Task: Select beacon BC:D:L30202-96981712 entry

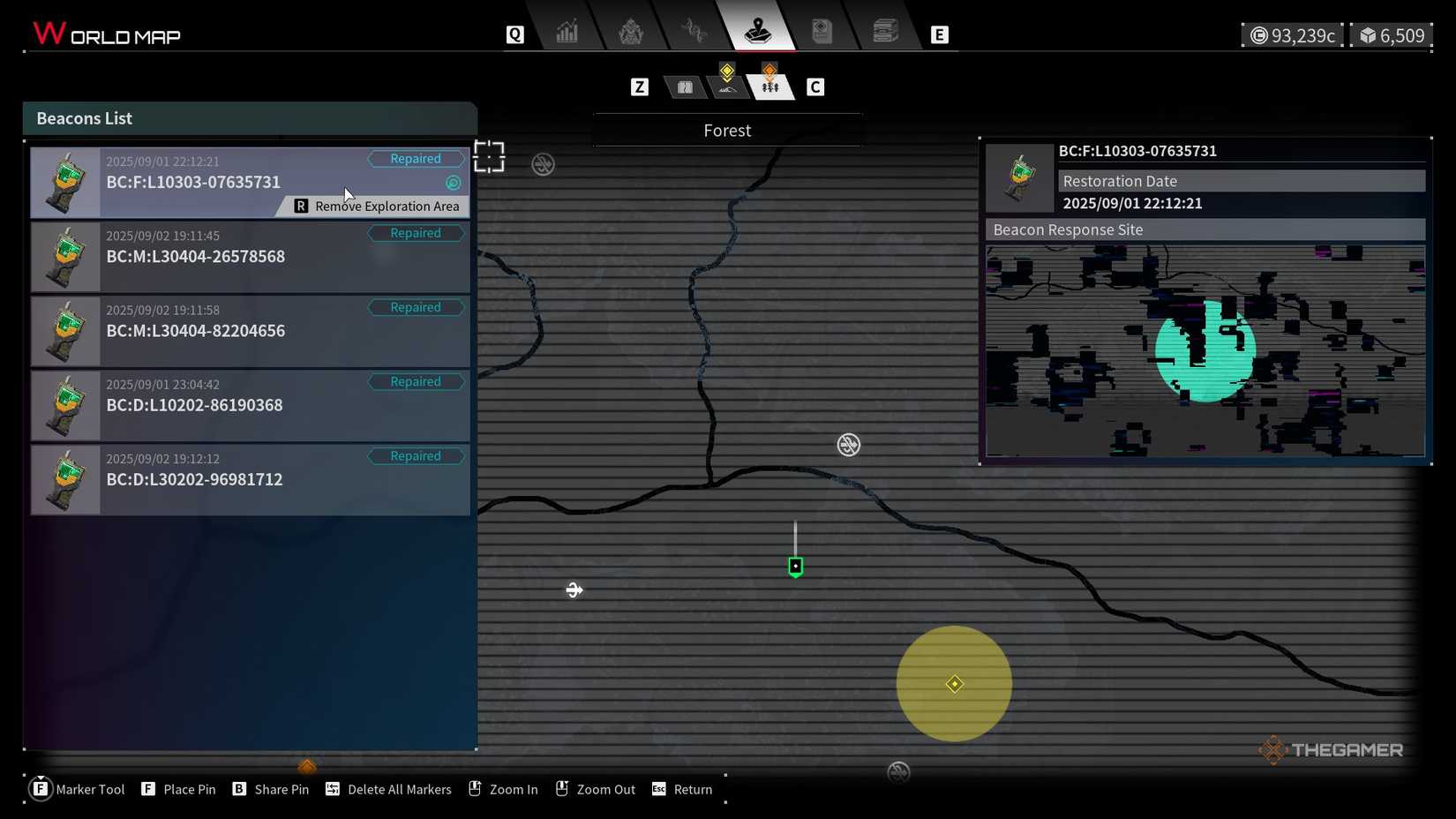Action: pyautogui.click(x=250, y=479)
